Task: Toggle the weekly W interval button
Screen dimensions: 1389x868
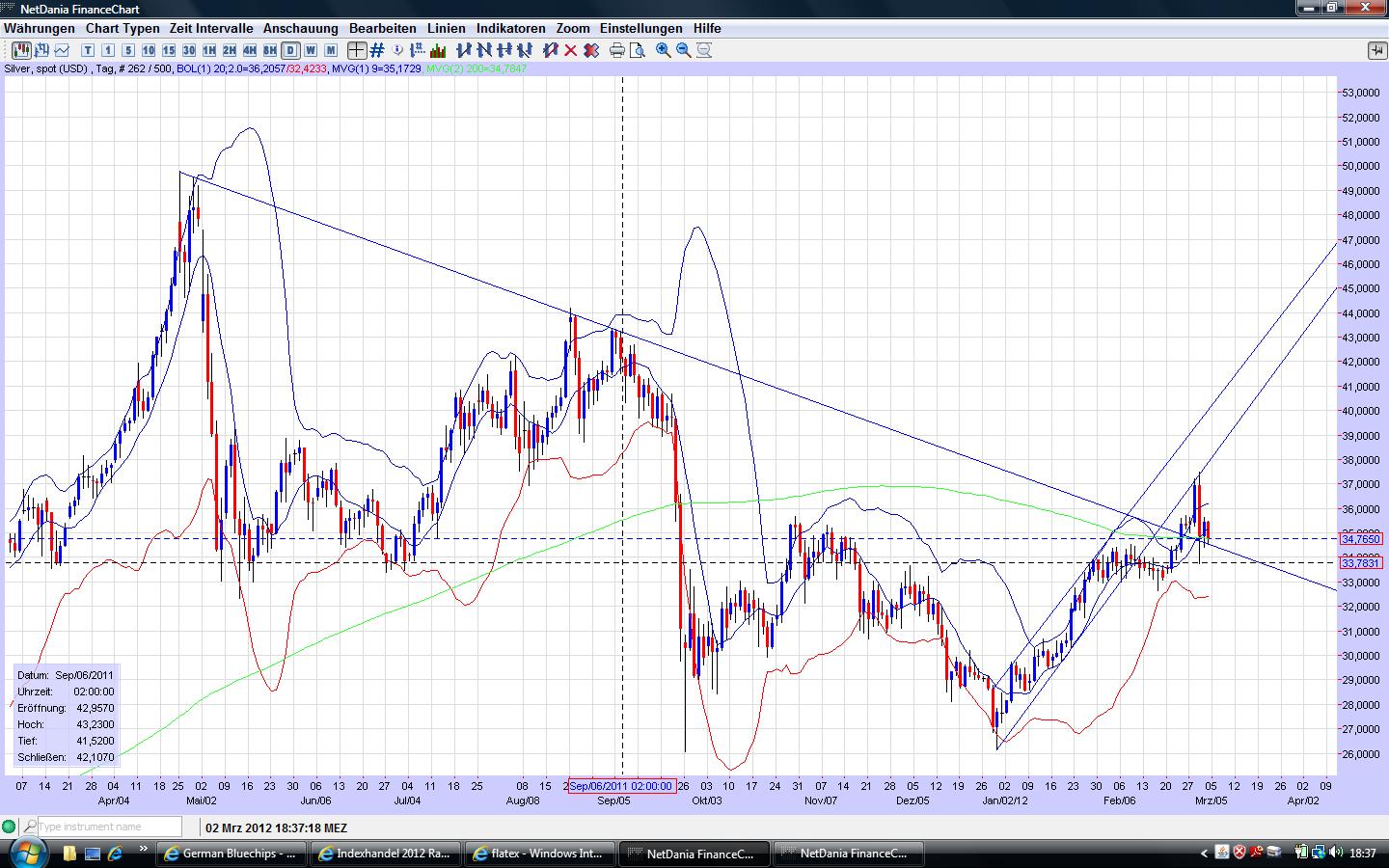Action: (311, 50)
